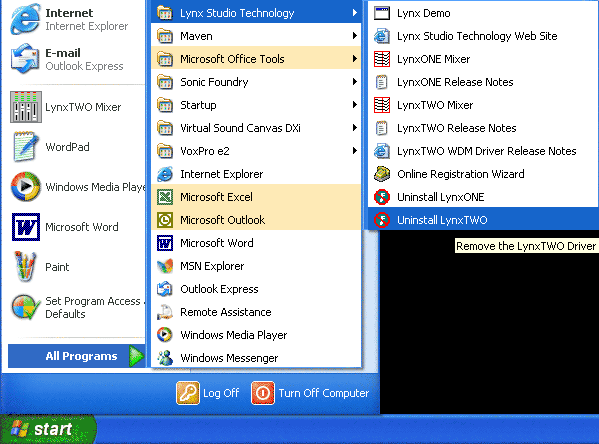The height and width of the screenshot is (444, 599).
Task: Open LynxTWO Mixer icon in pinned list
Action: [26, 107]
